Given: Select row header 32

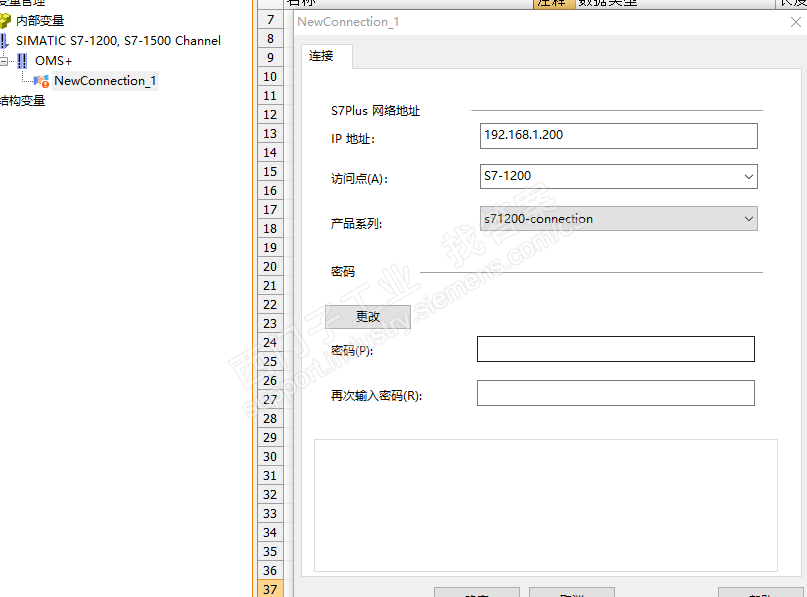Looking at the screenshot, I should pyautogui.click(x=270, y=495).
